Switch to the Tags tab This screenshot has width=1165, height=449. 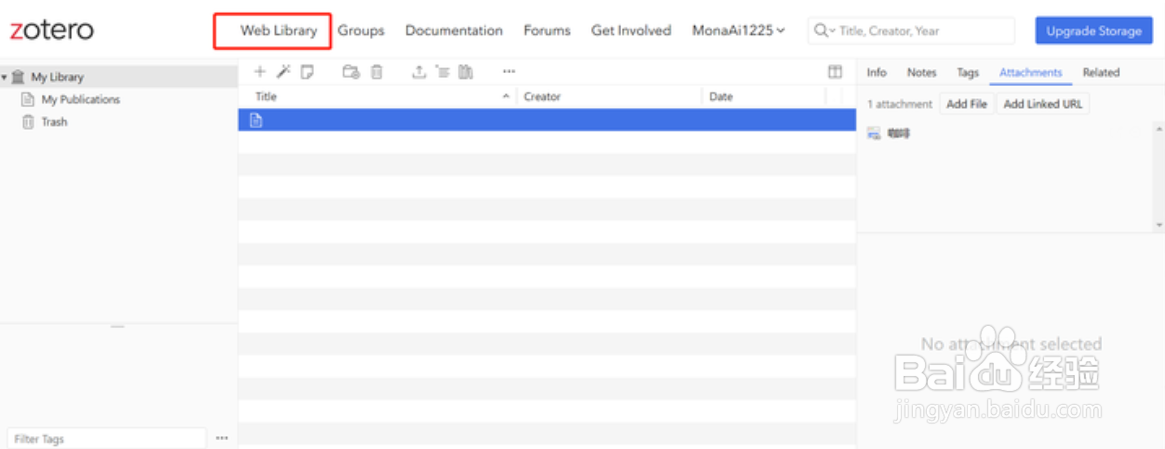[967, 72]
